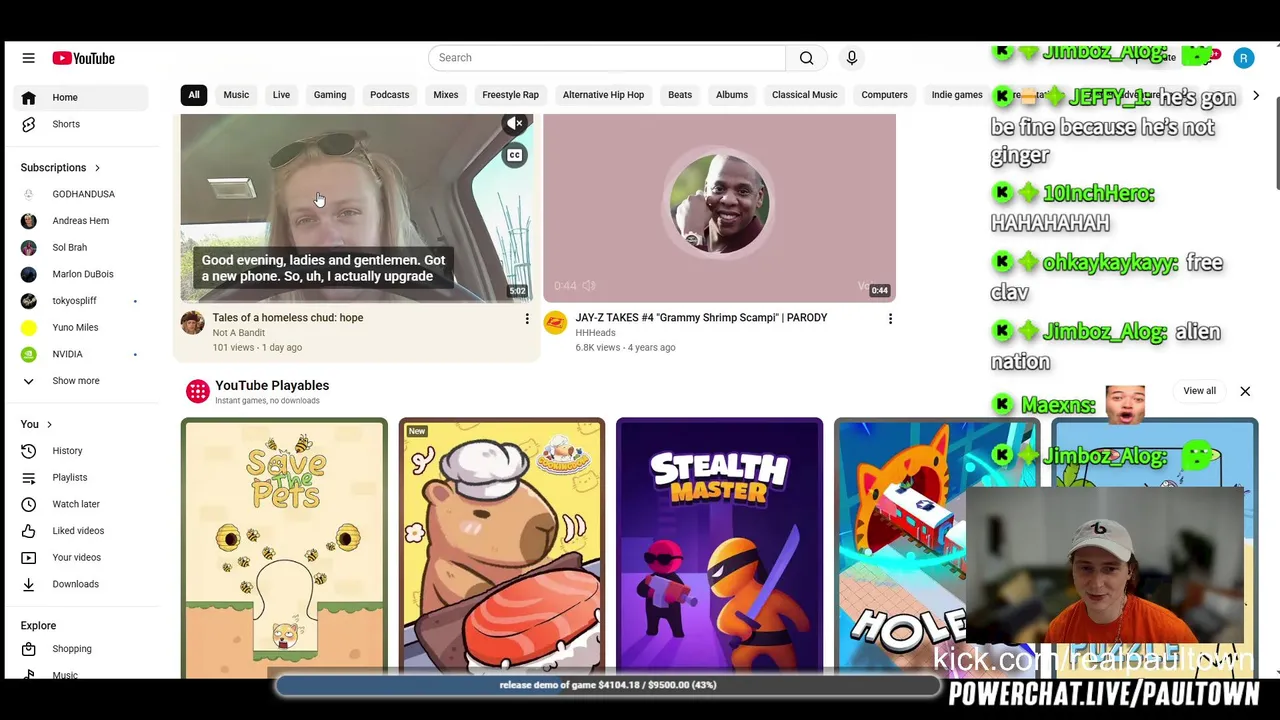Select the Freestyle Rap chip
Image resolution: width=1280 pixels, height=720 pixels.
pos(510,95)
